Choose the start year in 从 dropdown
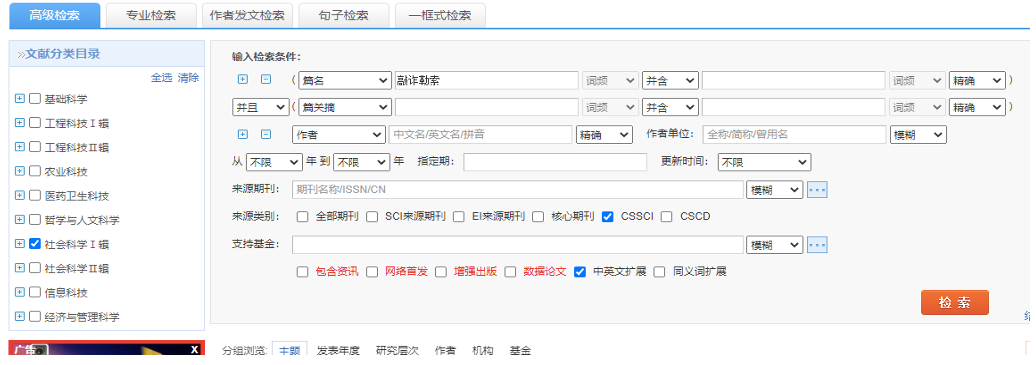The height and width of the screenshot is (365, 1036). coord(274,162)
